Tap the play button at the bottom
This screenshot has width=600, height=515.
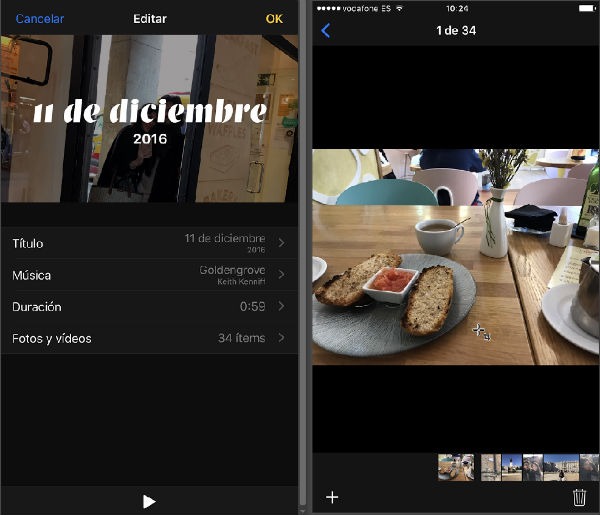149,502
